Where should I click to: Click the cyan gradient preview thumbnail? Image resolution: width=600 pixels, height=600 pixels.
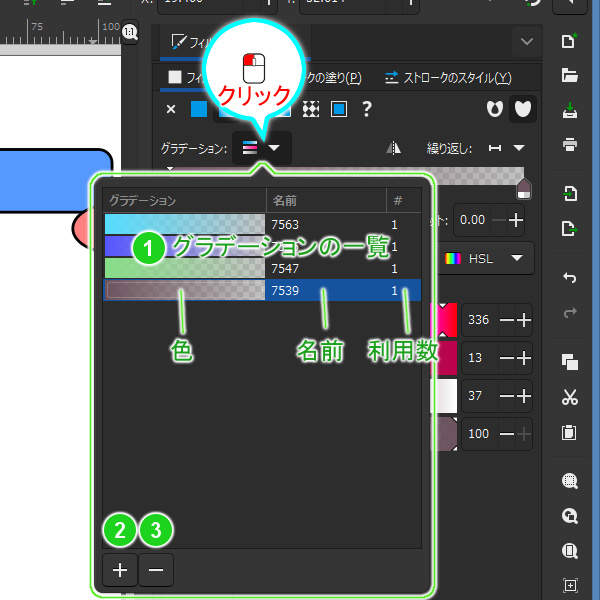[185, 224]
